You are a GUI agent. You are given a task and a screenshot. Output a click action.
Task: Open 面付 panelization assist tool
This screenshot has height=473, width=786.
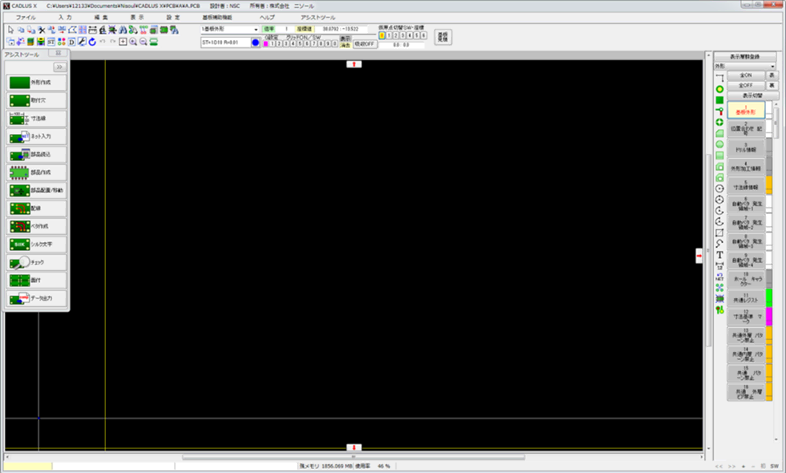[x=37, y=280]
